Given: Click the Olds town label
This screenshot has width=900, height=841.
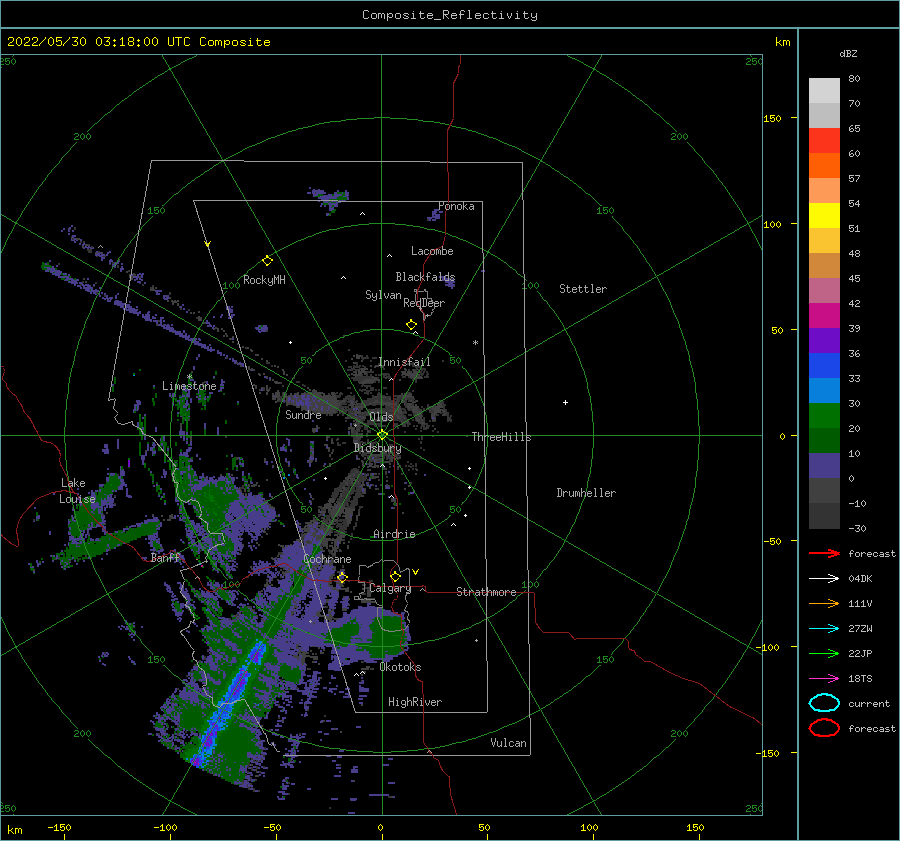Looking at the screenshot, I should [x=381, y=417].
